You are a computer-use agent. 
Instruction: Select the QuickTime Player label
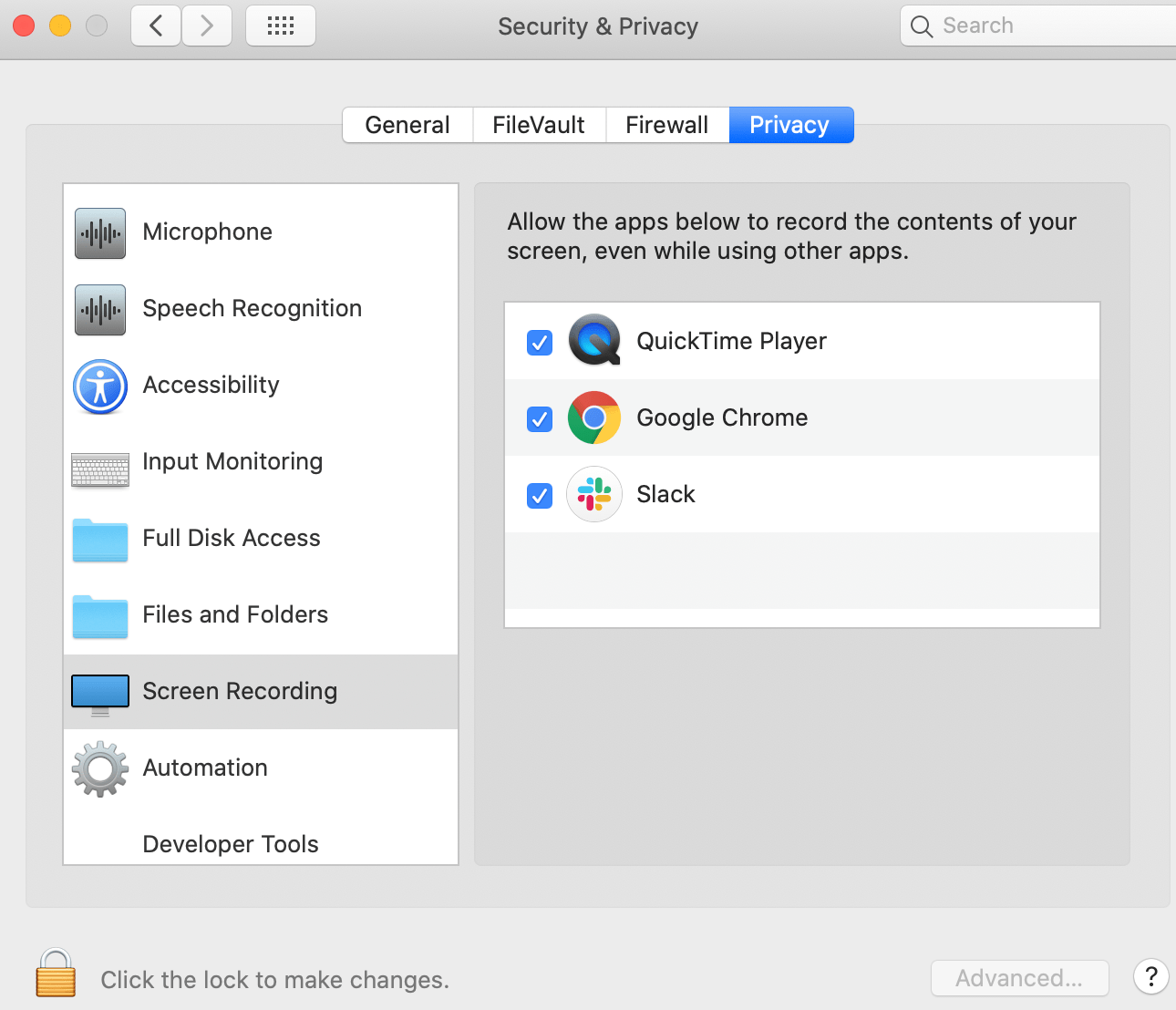tap(731, 342)
